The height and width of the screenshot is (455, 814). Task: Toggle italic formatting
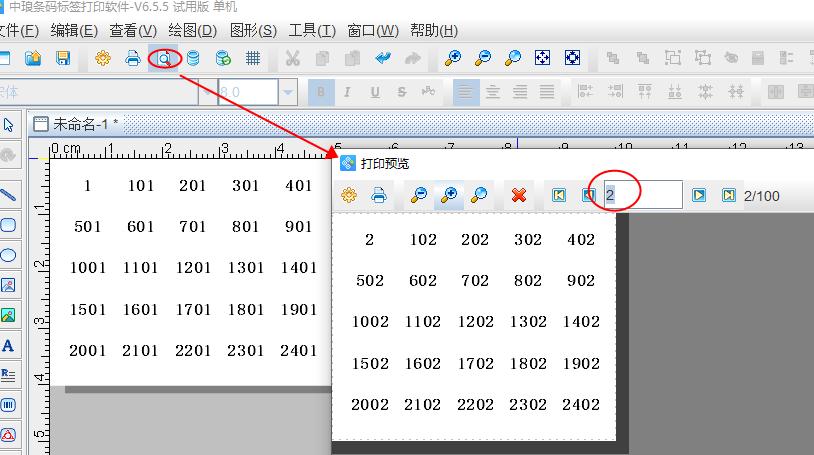pos(348,92)
